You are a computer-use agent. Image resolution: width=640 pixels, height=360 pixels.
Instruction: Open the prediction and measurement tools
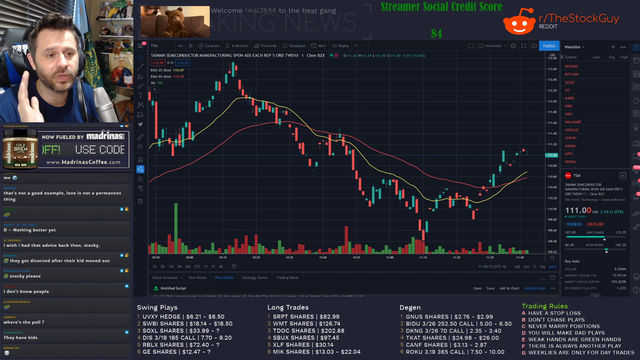pos(140,115)
